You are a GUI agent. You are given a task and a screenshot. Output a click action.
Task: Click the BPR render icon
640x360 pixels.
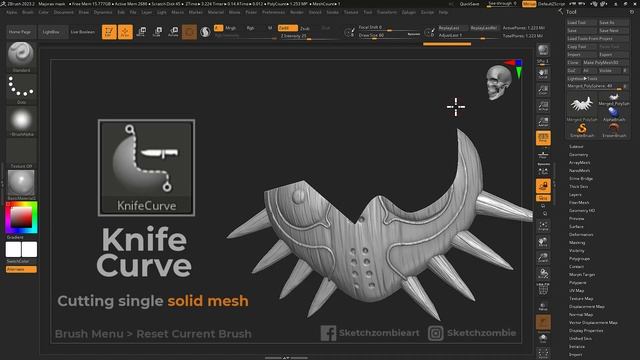pyautogui.click(x=543, y=51)
